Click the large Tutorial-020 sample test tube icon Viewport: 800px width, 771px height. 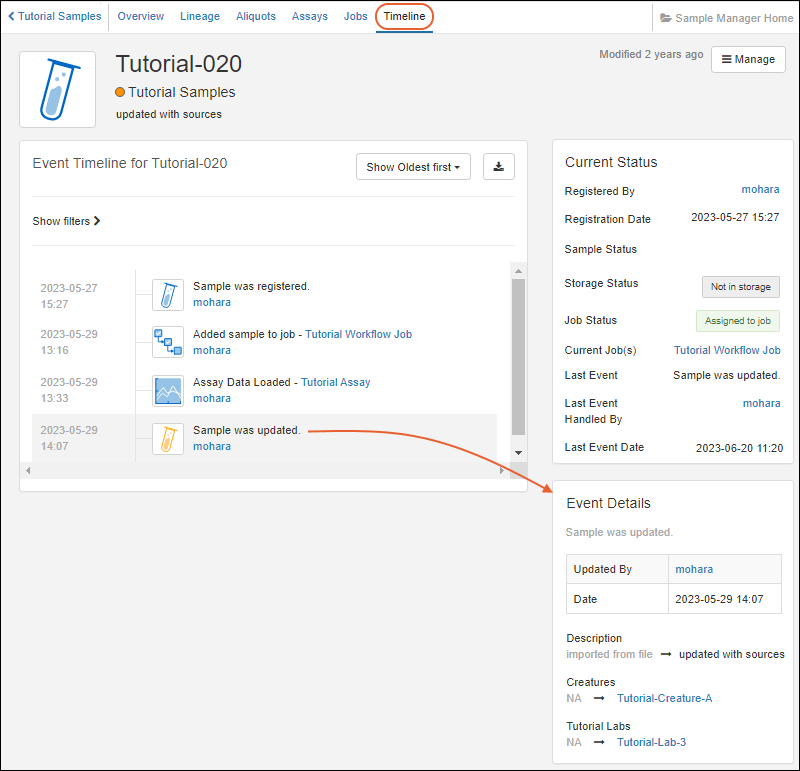pos(57,90)
